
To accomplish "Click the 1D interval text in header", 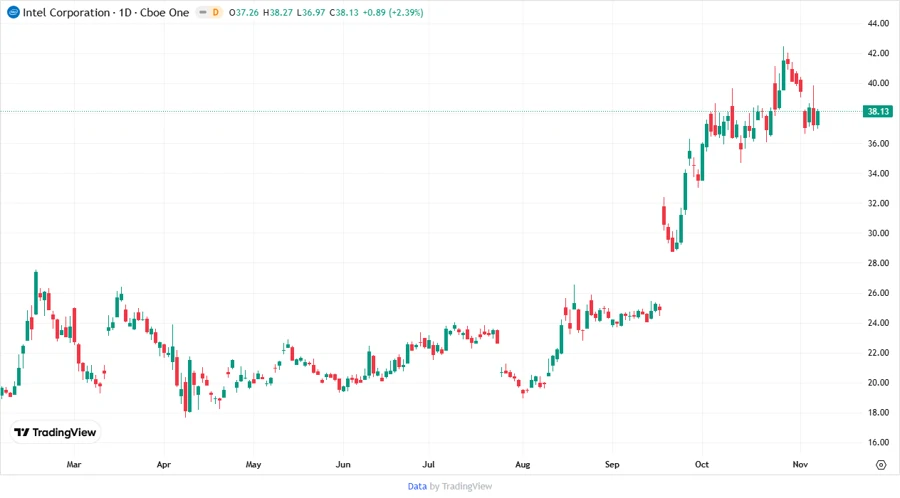I will 125,13.
